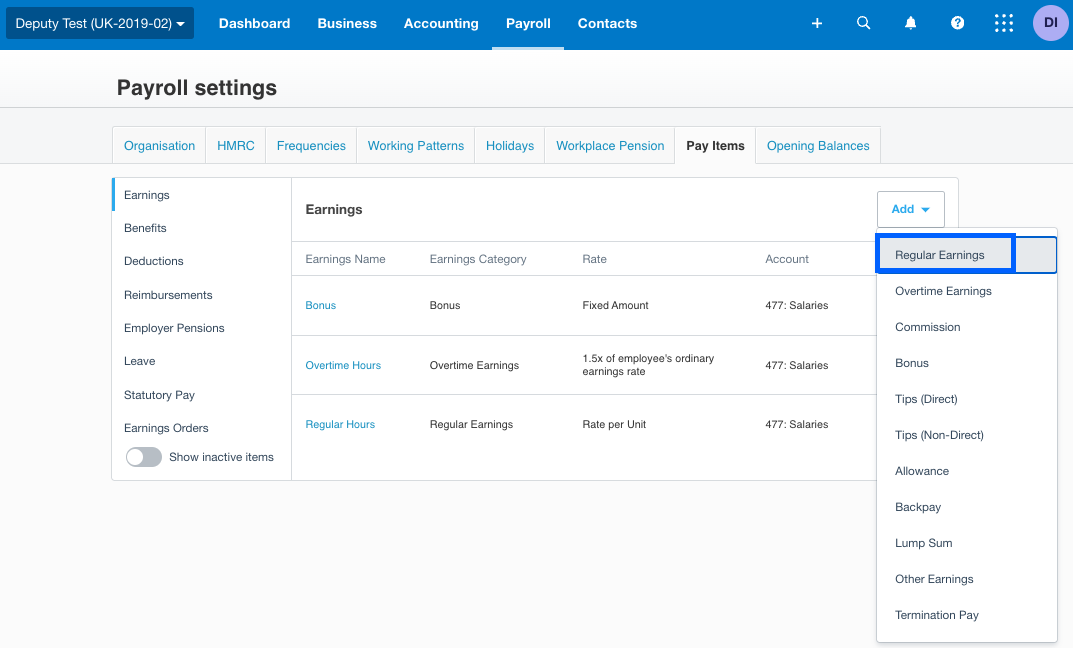
Task: Collapse the Add dropdown button
Action: (x=910, y=209)
